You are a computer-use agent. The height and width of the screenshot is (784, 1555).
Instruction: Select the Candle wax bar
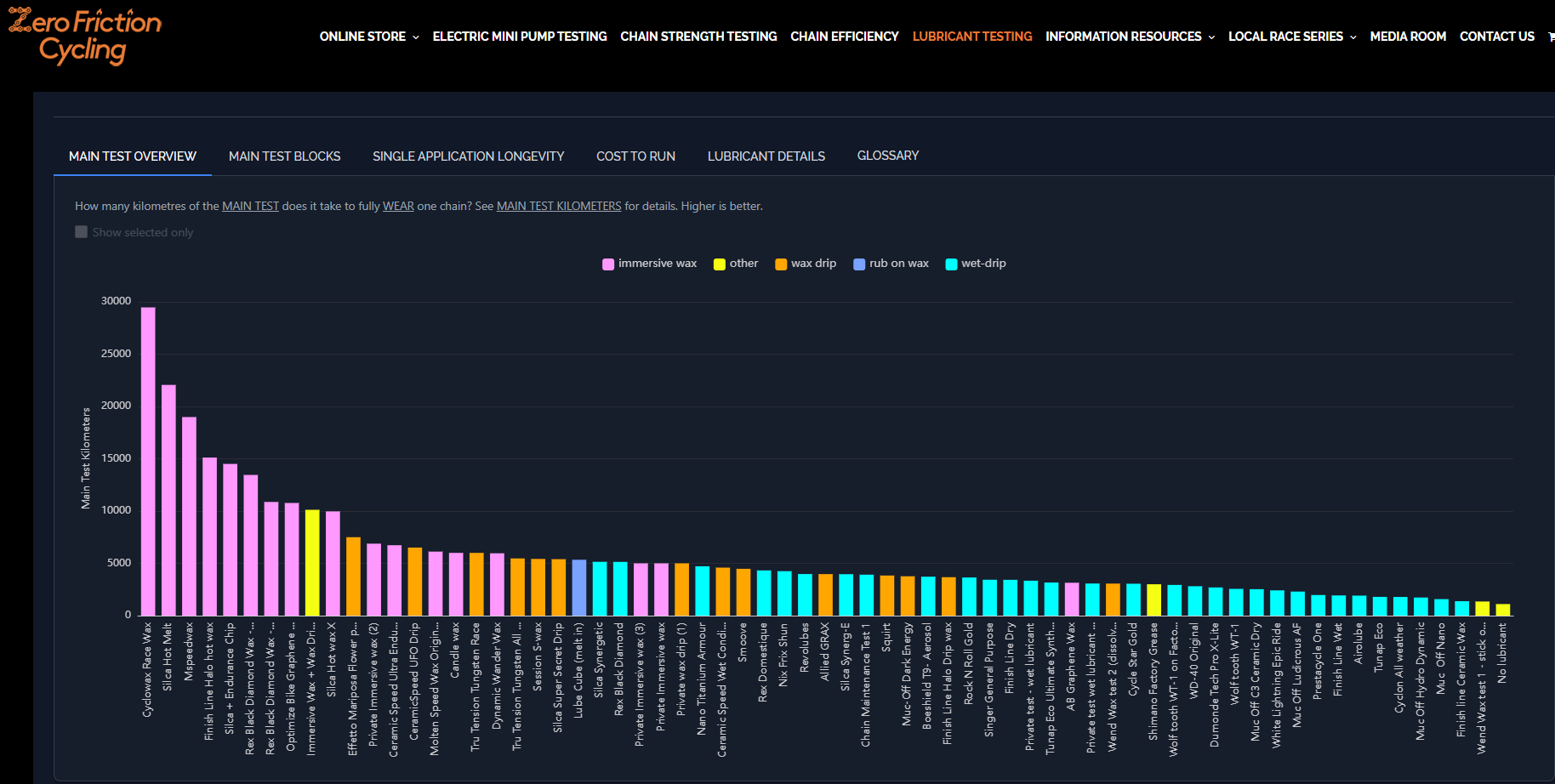point(456,584)
